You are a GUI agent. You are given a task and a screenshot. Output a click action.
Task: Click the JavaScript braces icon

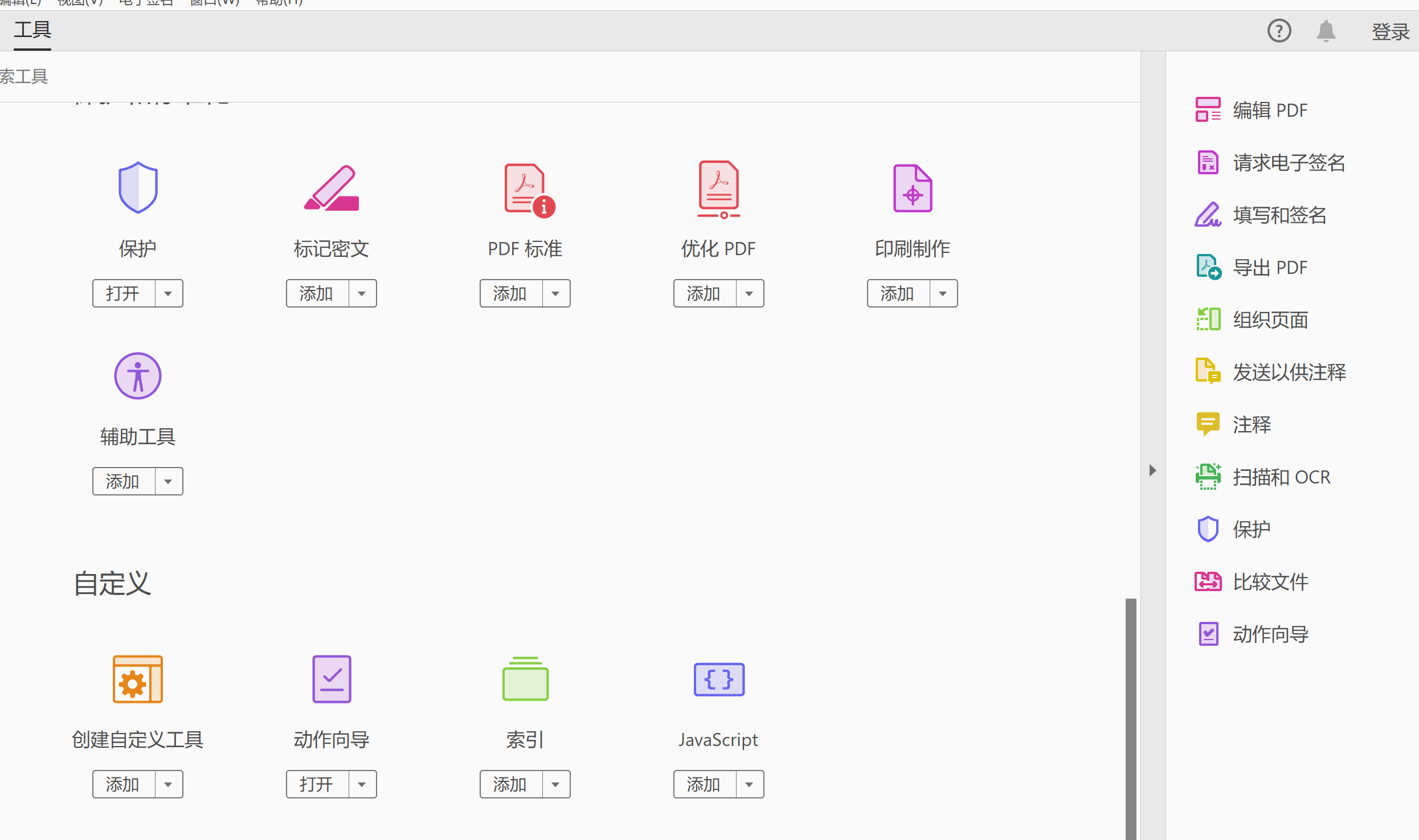(x=719, y=679)
